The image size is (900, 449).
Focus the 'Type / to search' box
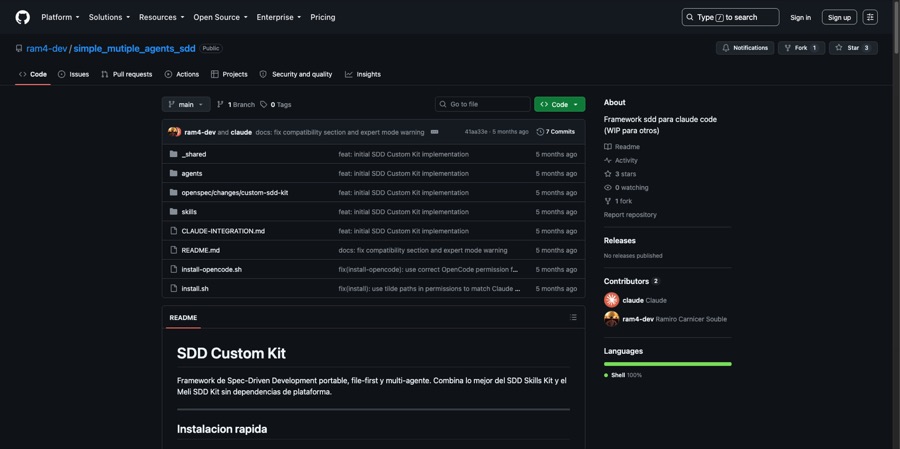pyautogui.click(x=730, y=17)
